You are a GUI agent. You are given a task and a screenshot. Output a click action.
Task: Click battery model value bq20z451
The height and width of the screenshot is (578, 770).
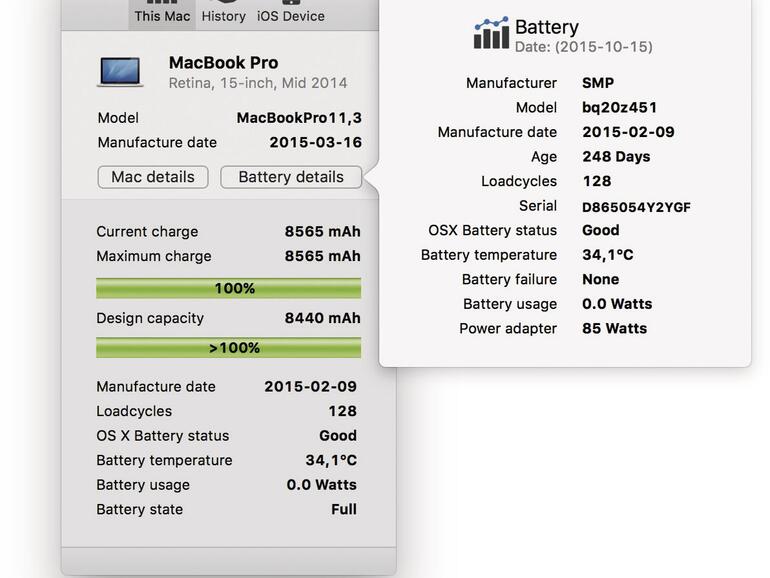point(619,108)
